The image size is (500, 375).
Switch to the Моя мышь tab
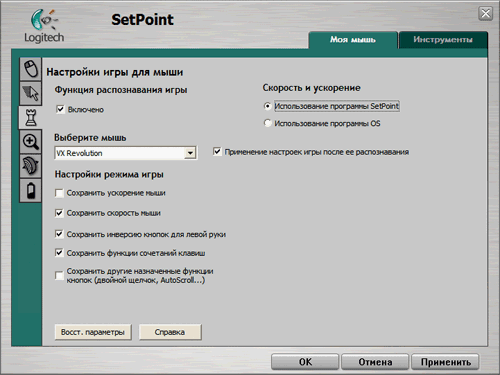[353, 40]
